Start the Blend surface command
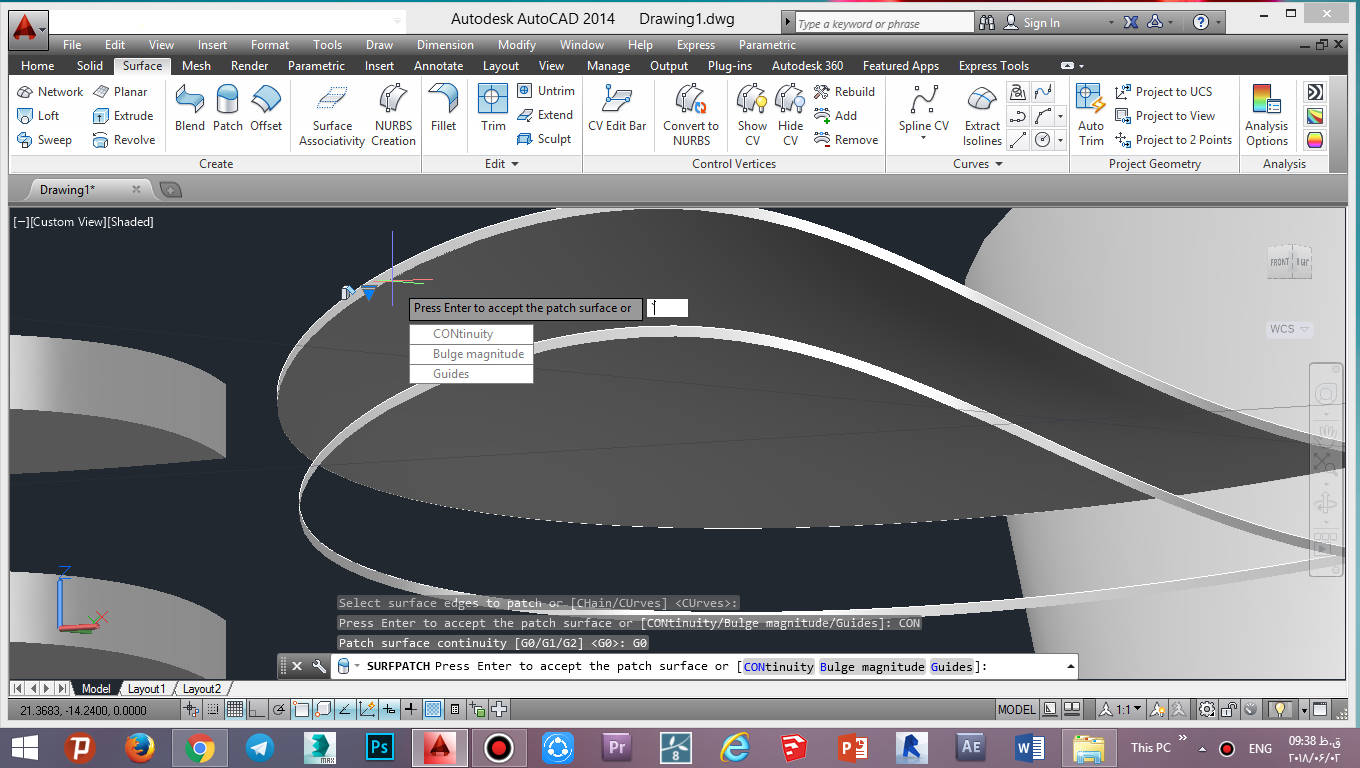The image size is (1360, 768). pos(189,108)
